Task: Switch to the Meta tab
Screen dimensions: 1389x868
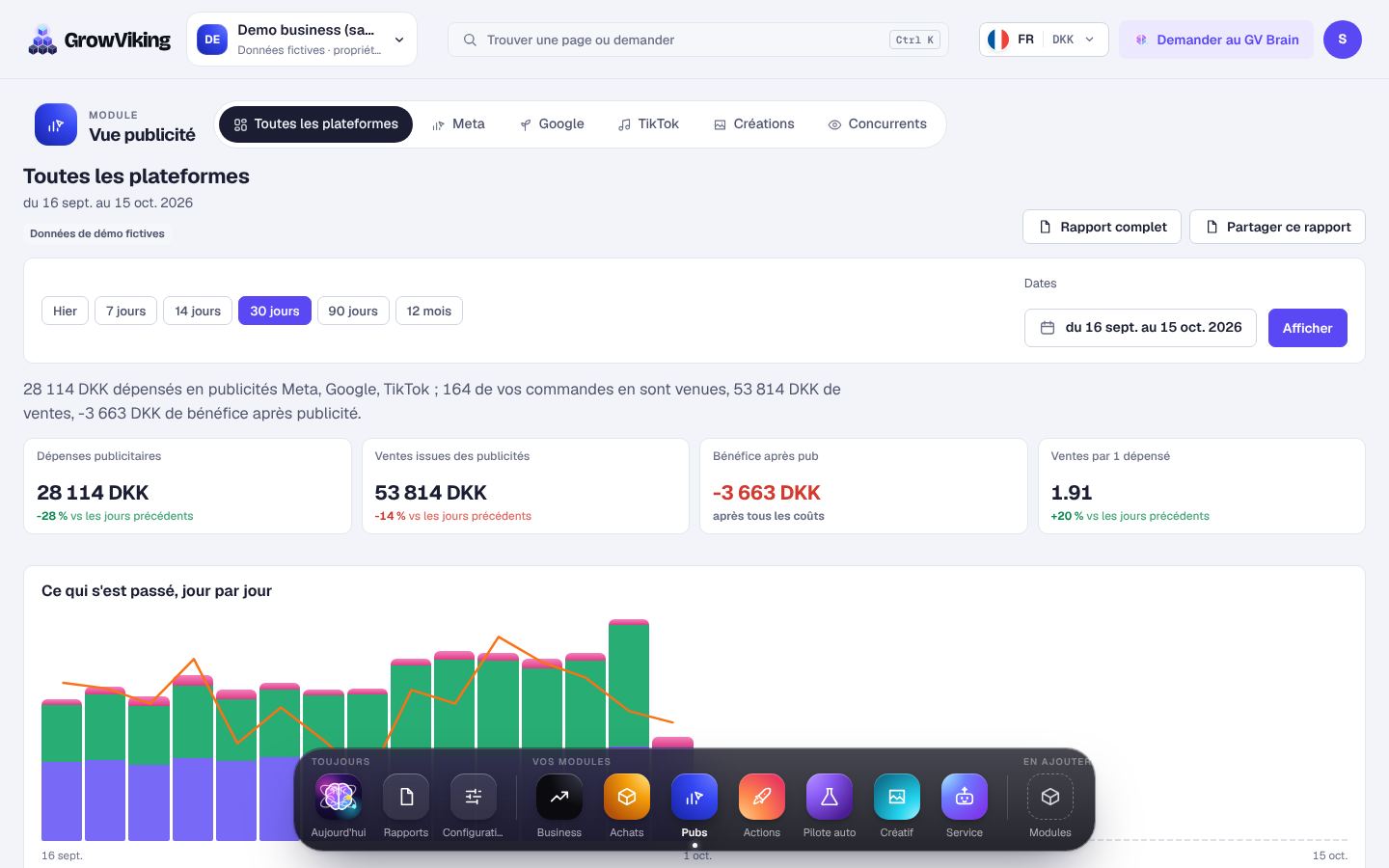Action: click(458, 124)
